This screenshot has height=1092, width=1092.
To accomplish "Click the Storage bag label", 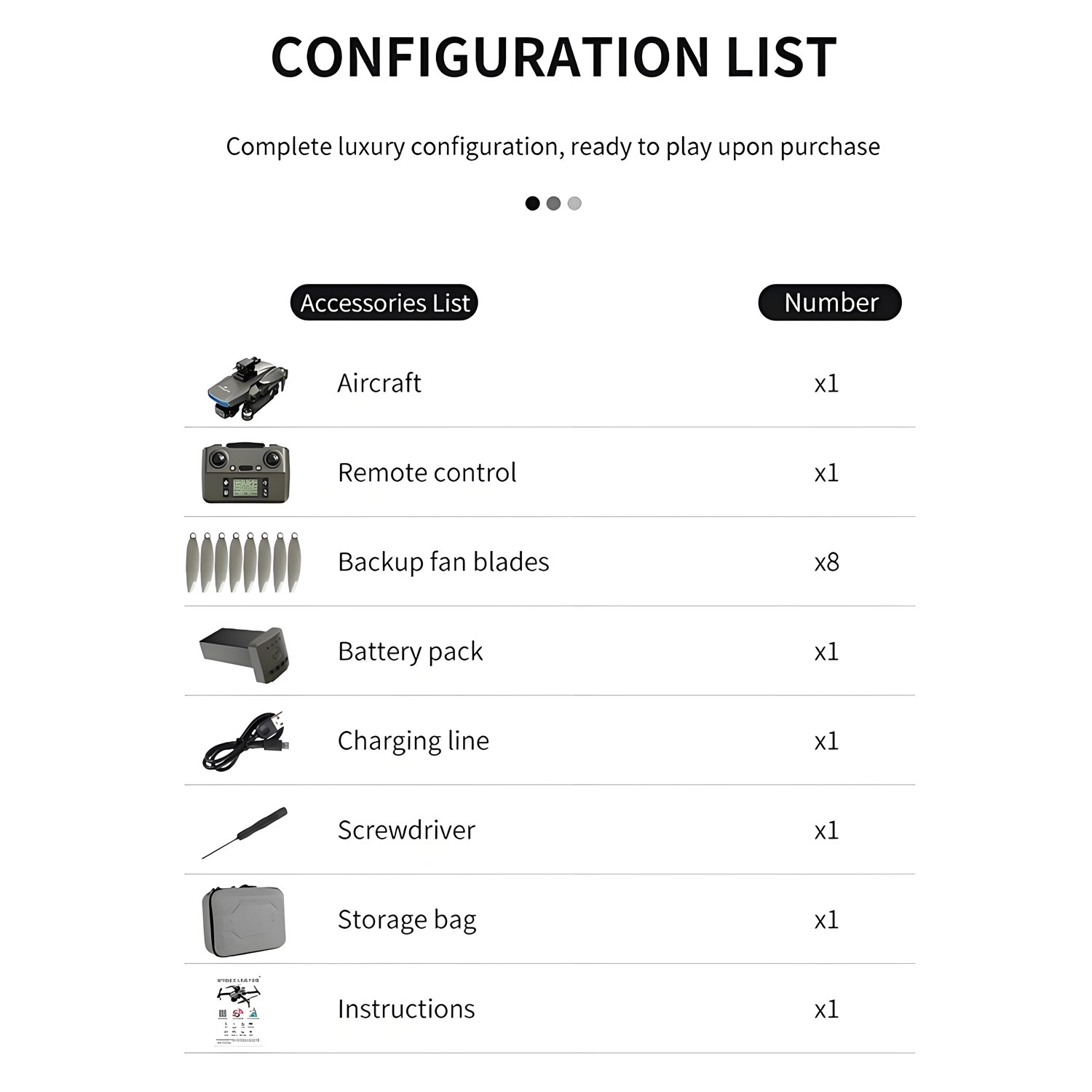I will 407,920.
